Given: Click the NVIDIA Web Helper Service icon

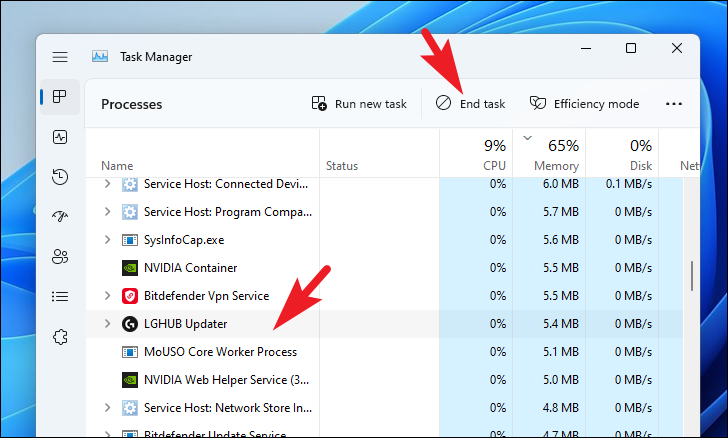Looking at the screenshot, I should coord(130,380).
